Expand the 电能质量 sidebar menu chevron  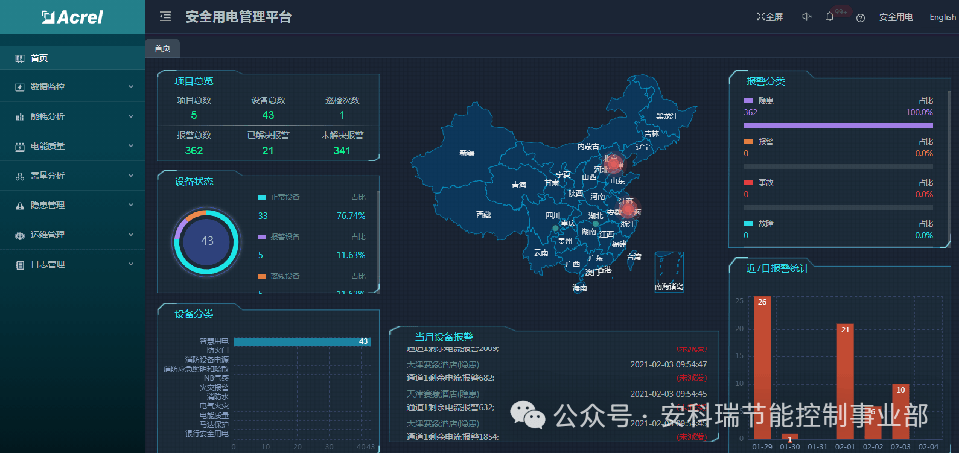click(131, 146)
